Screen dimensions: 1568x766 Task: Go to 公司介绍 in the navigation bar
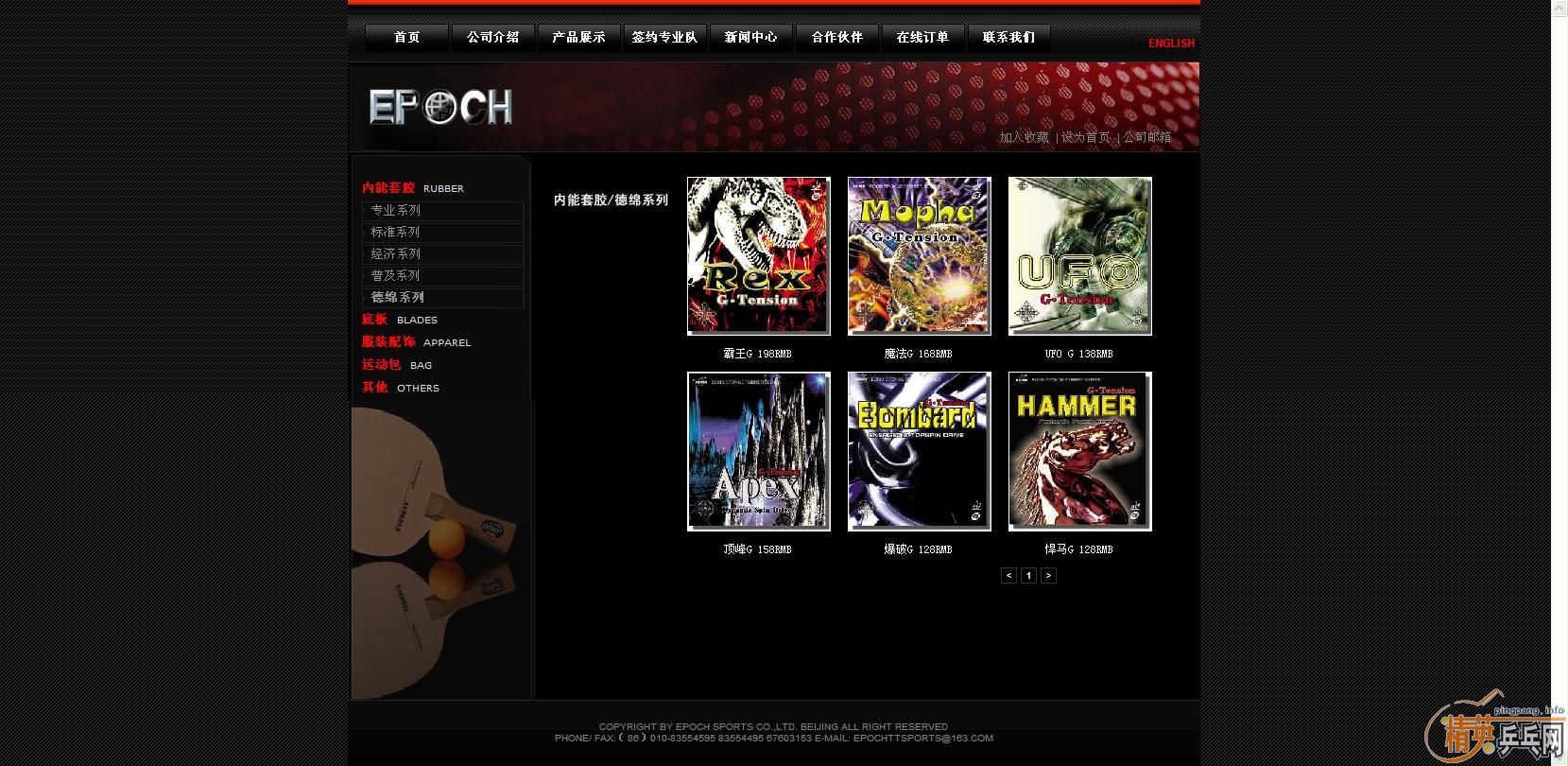(x=492, y=38)
